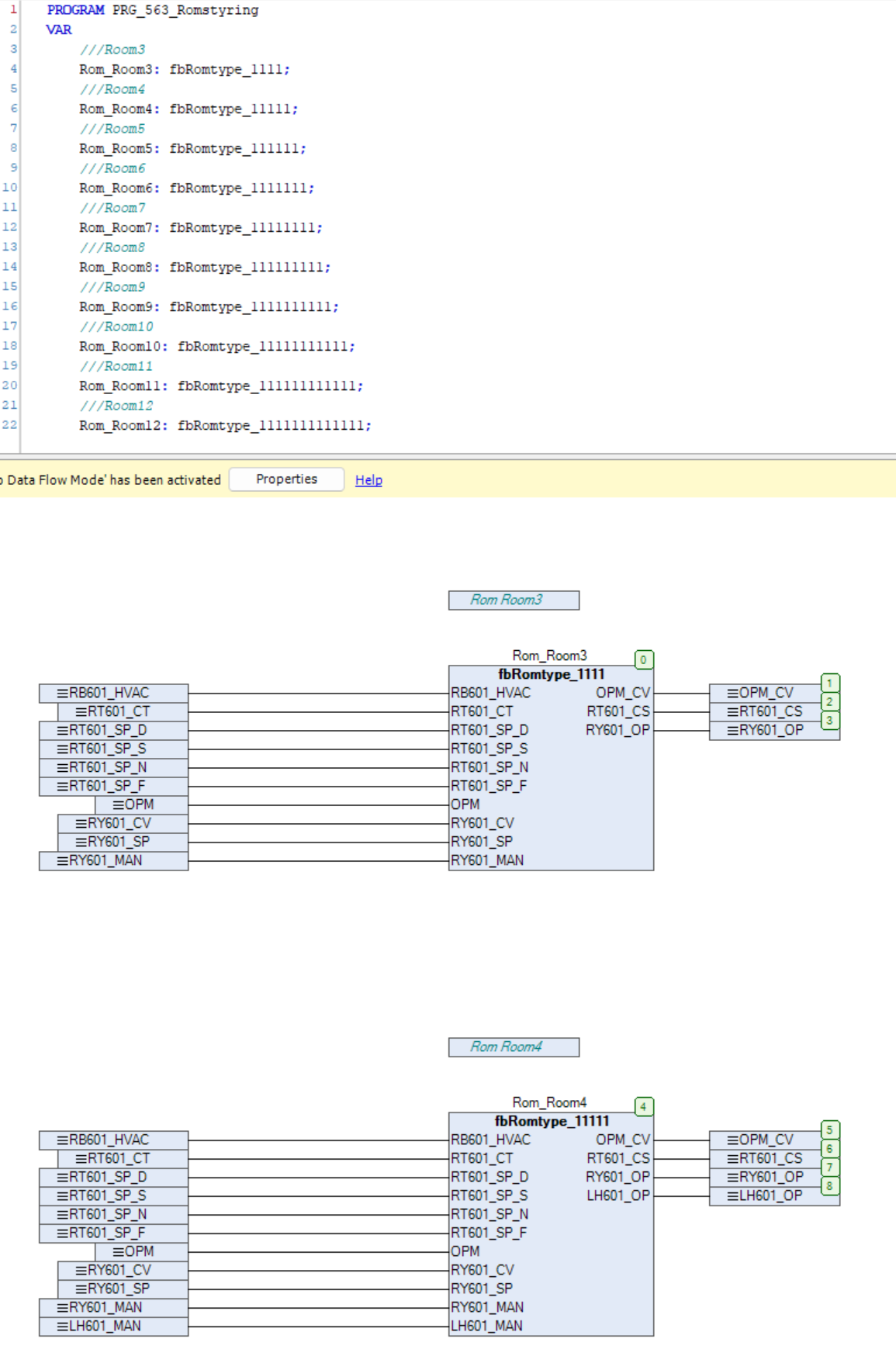Select OPM input box feeding Rom_Room3
This screenshot has height=1370, width=896.
[141, 804]
